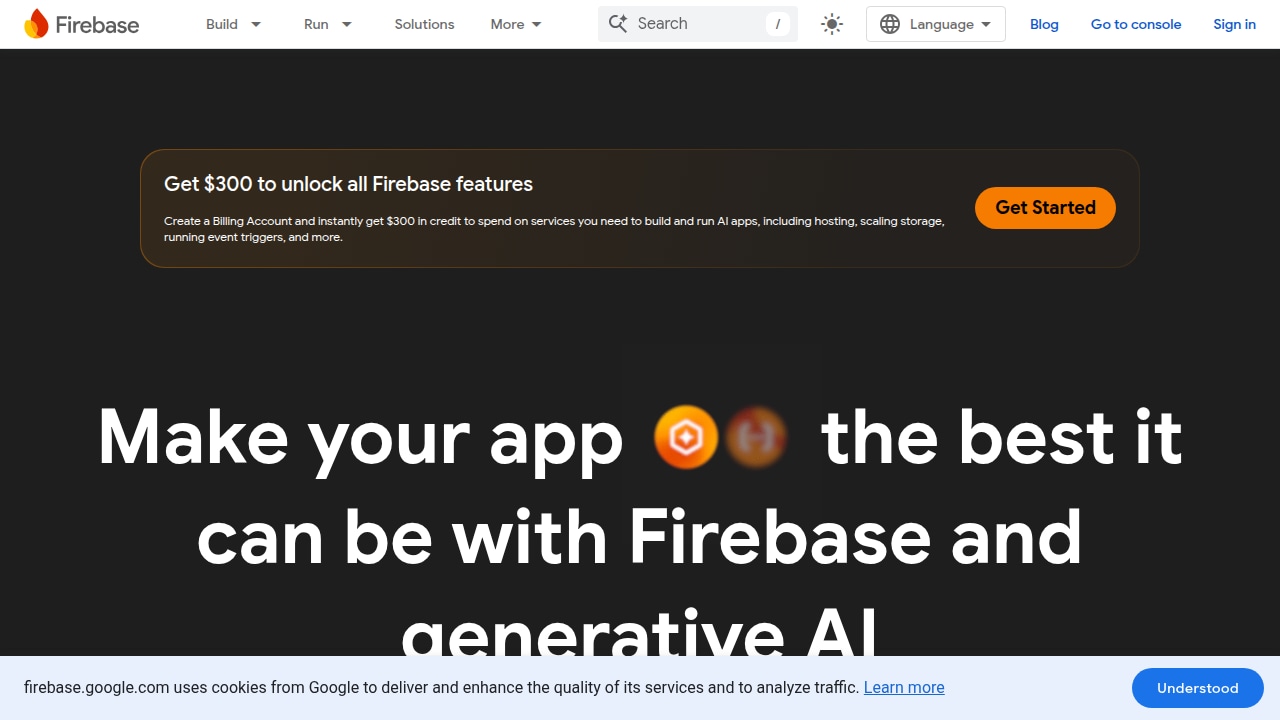
Task: Click the "Create a Billing Account" description text
Action: point(554,229)
